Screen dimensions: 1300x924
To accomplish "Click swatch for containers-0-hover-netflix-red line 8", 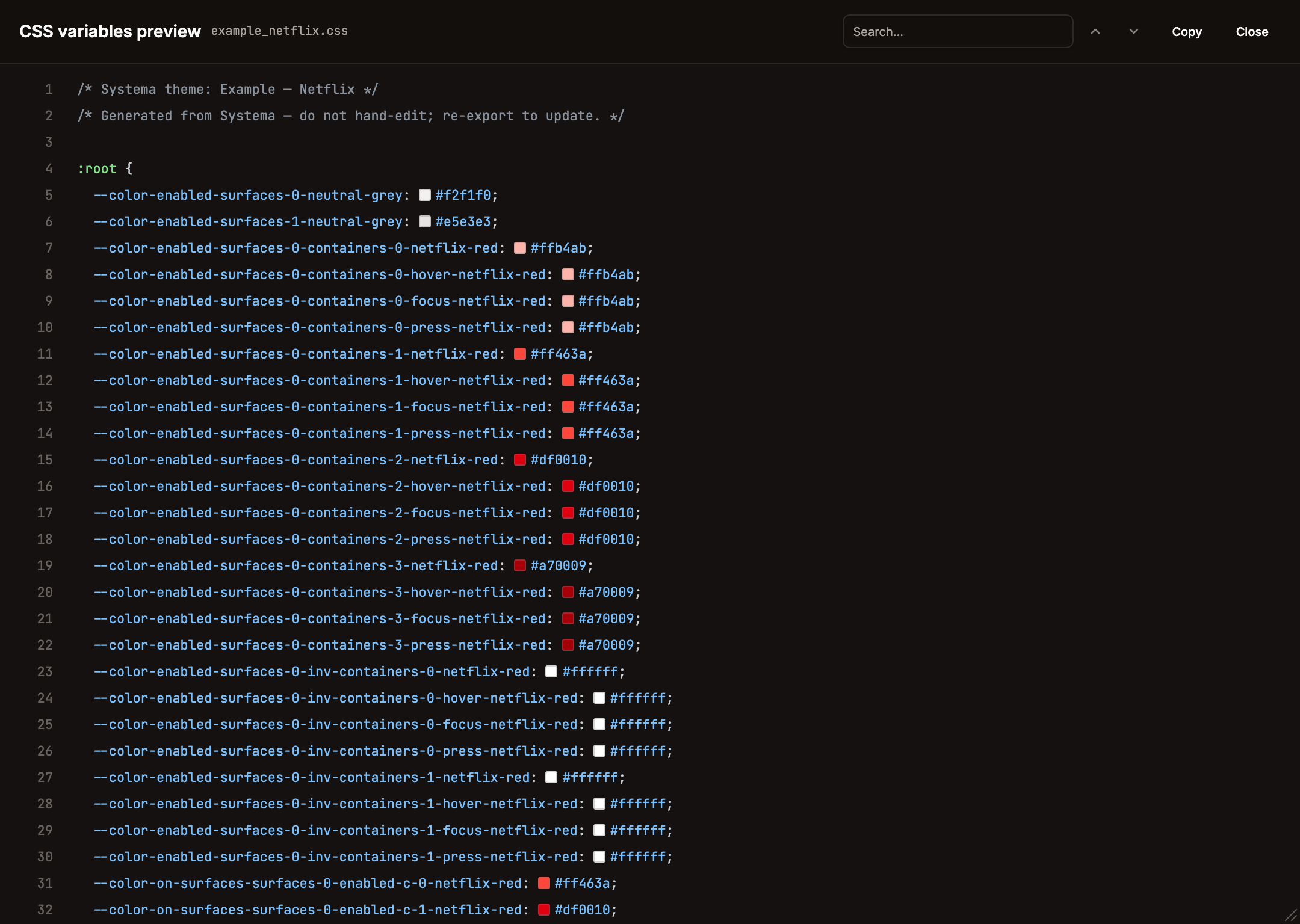I will (568, 274).
